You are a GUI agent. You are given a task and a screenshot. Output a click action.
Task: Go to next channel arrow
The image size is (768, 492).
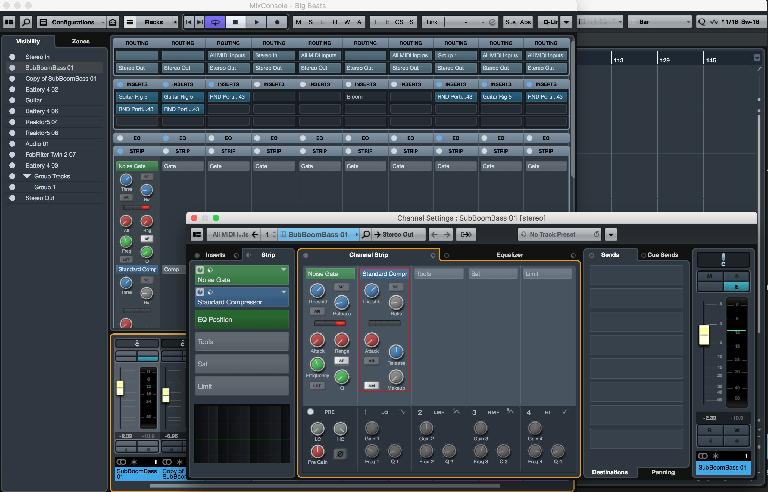(447, 235)
